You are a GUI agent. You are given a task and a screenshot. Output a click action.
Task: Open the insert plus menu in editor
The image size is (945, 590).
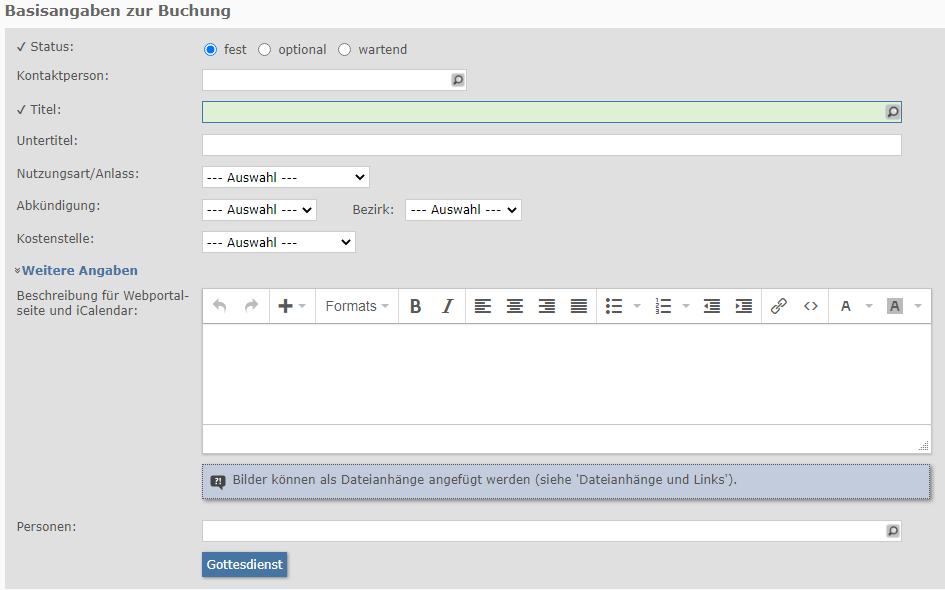pyautogui.click(x=291, y=306)
